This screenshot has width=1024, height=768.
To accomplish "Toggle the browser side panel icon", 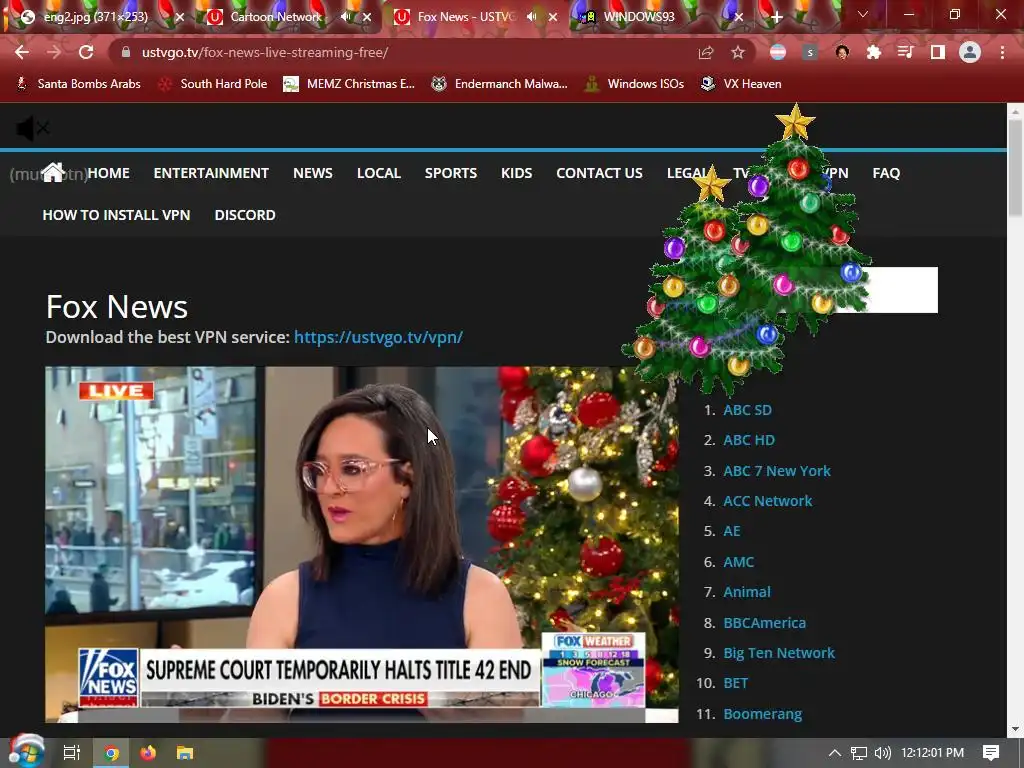I will pyautogui.click(x=938, y=52).
